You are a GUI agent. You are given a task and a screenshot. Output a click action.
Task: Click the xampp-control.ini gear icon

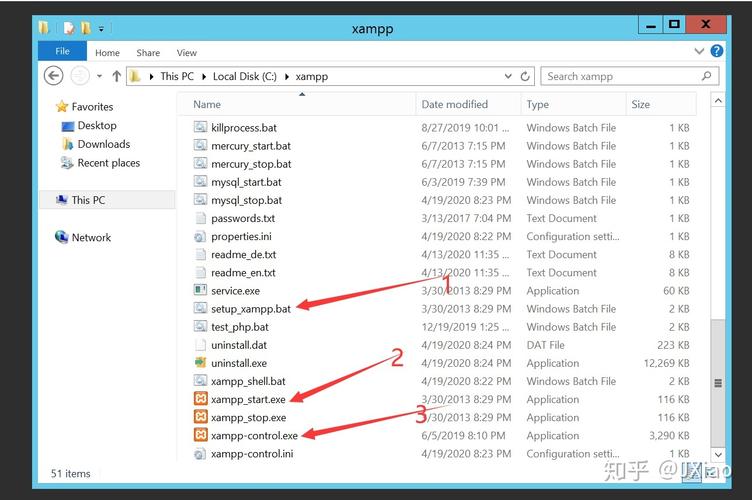click(x=200, y=453)
